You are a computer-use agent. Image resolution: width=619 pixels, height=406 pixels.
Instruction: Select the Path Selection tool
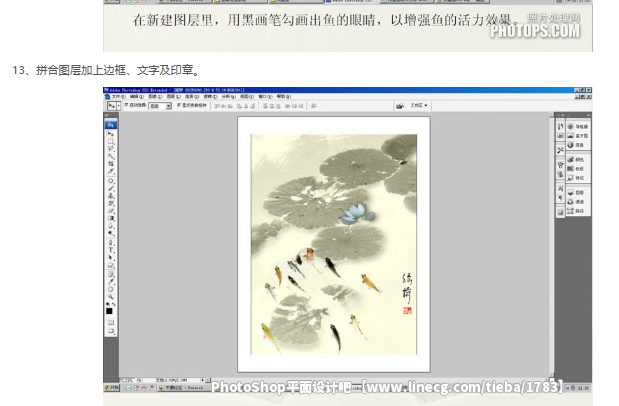coord(111,258)
